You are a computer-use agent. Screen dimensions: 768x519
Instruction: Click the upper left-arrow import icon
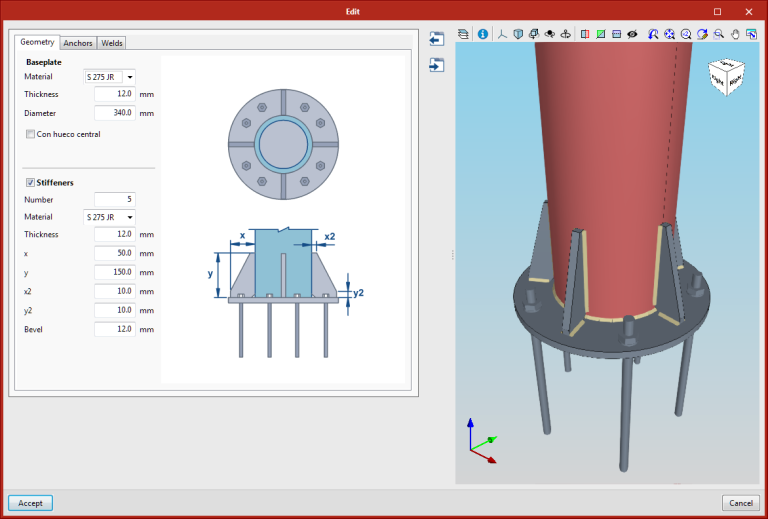(436, 39)
